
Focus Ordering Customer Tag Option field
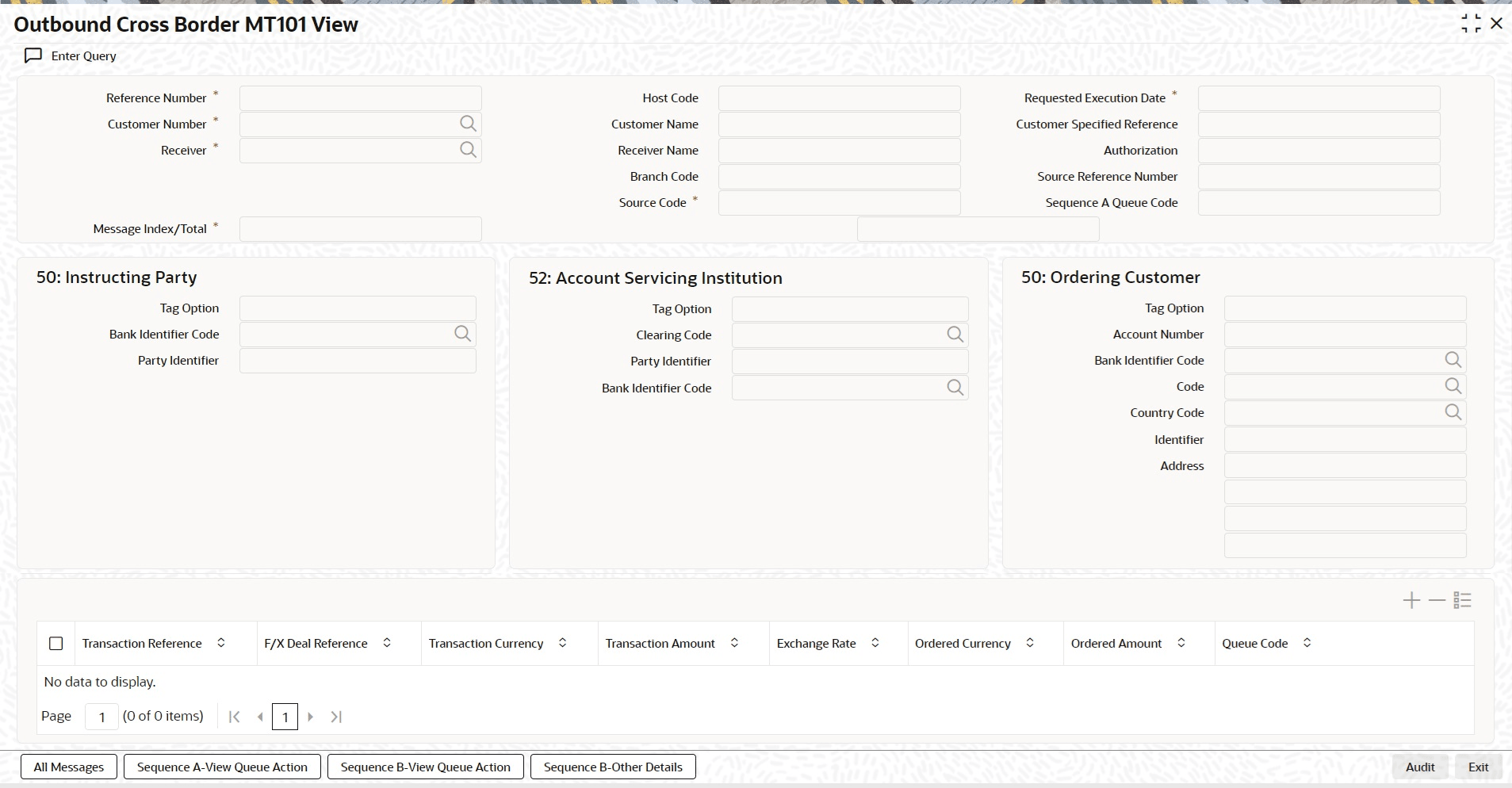tap(1345, 308)
